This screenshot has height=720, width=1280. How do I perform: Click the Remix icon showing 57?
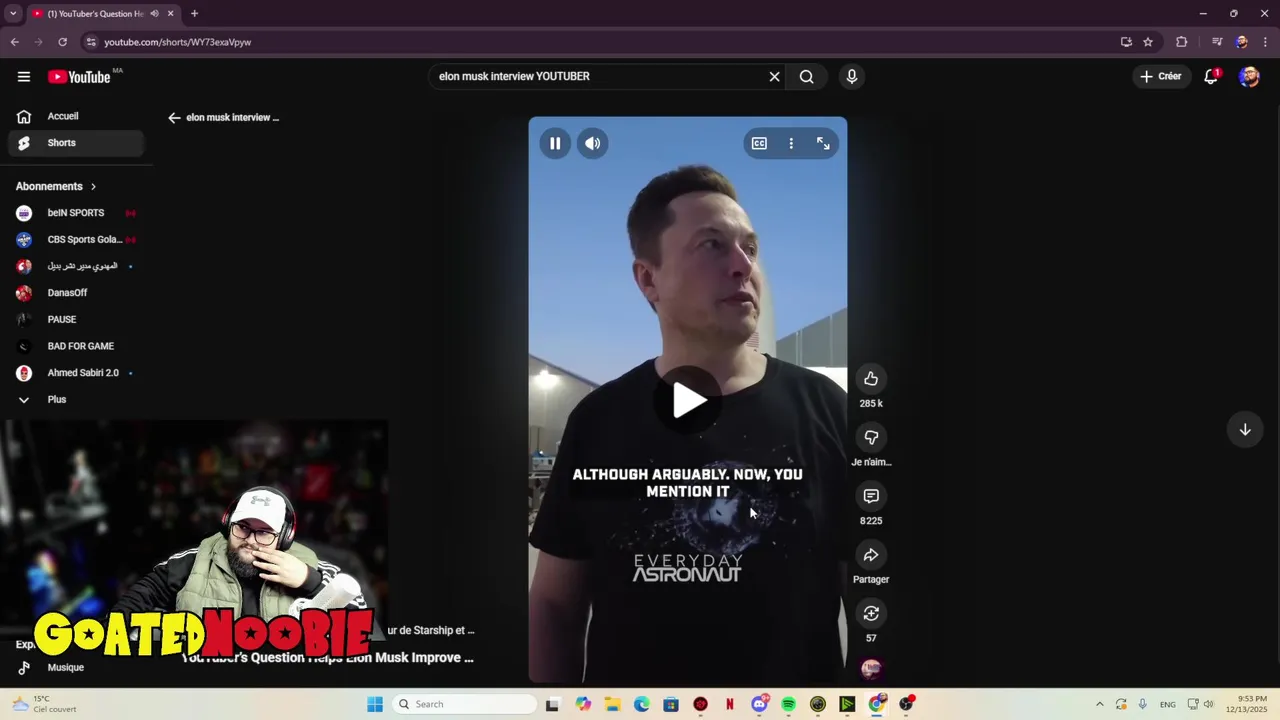tap(871, 613)
